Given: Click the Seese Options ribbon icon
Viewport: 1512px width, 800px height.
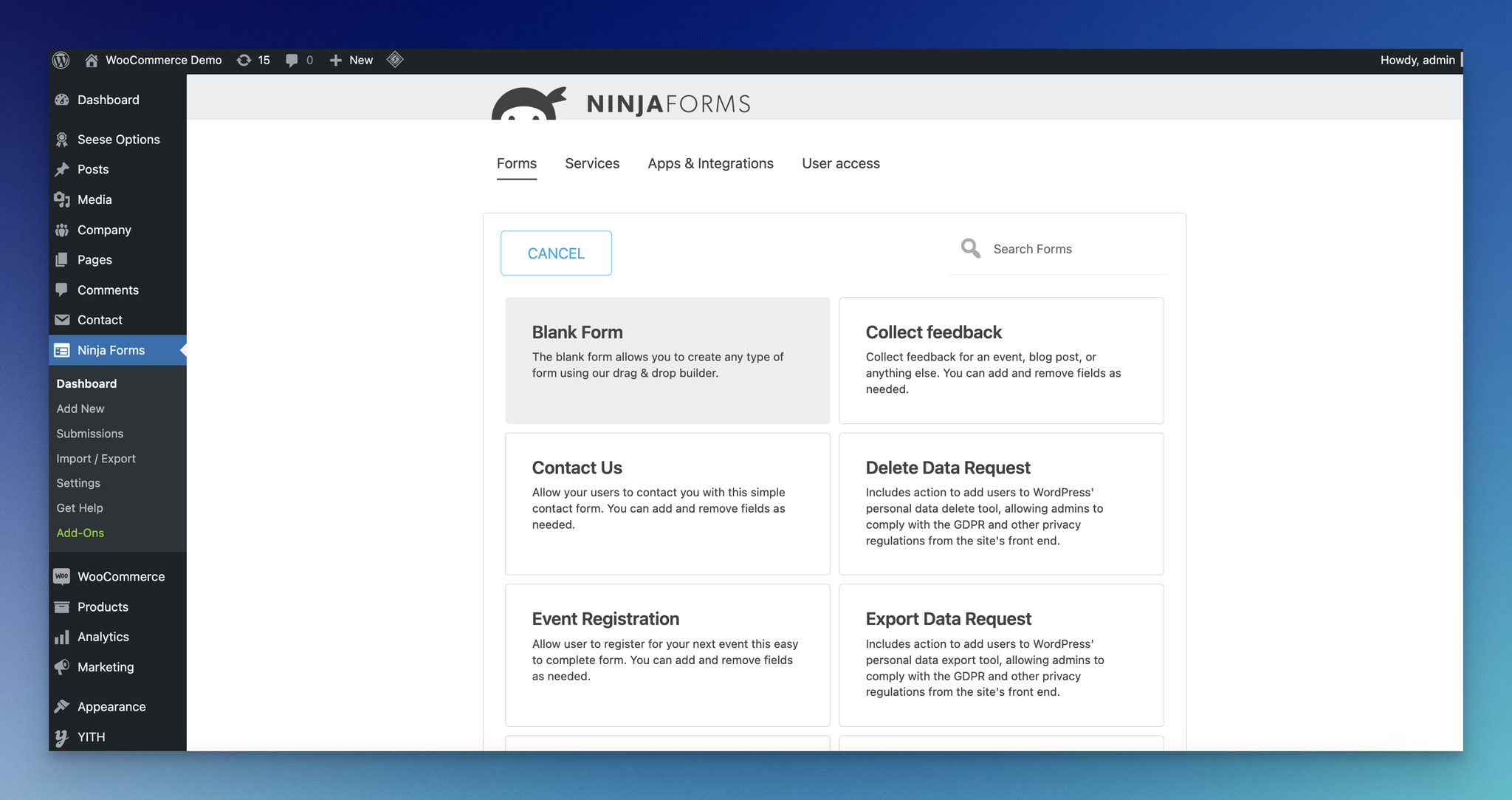Looking at the screenshot, I should (62, 140).
